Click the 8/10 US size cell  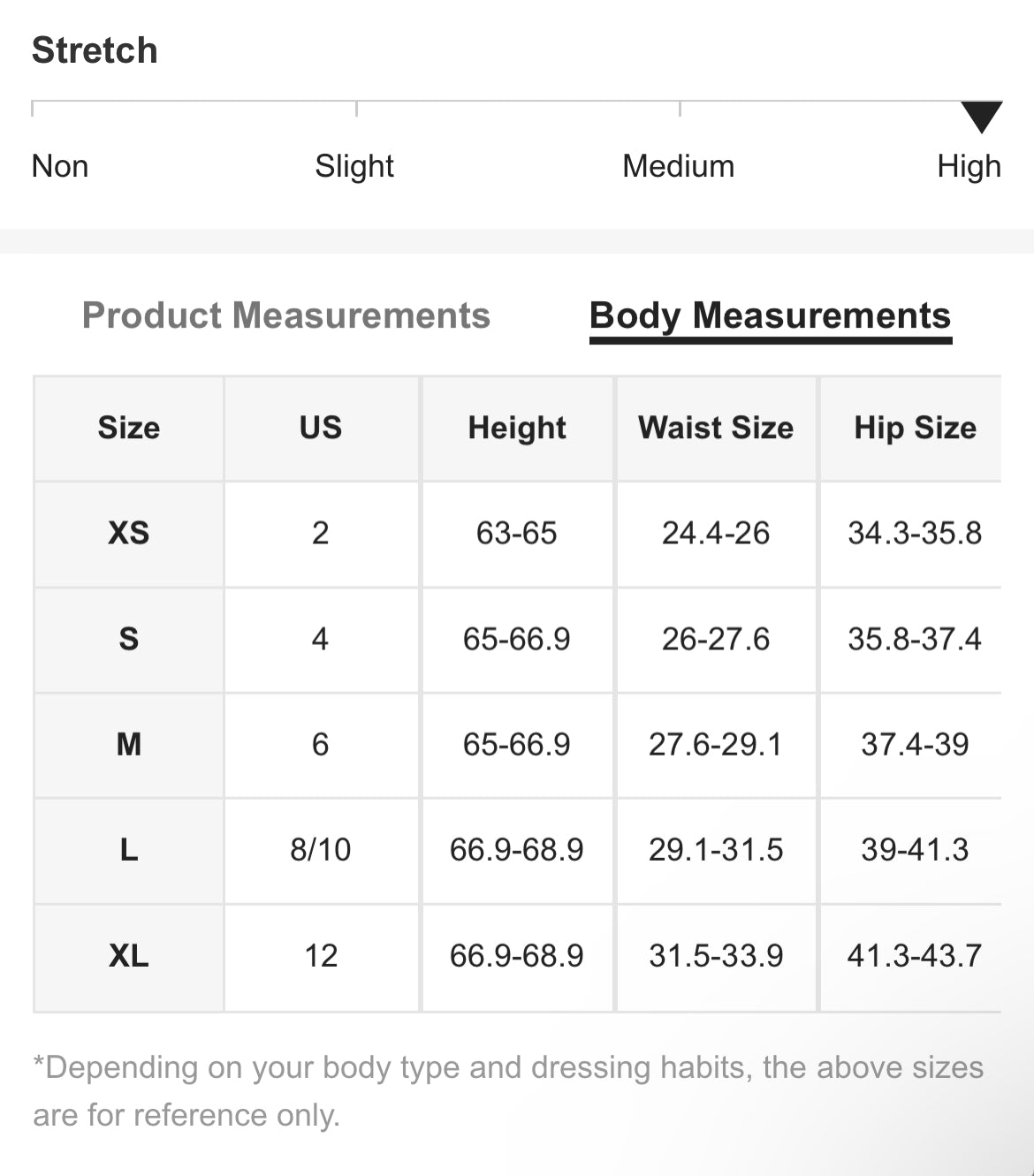tap(320, 850)
